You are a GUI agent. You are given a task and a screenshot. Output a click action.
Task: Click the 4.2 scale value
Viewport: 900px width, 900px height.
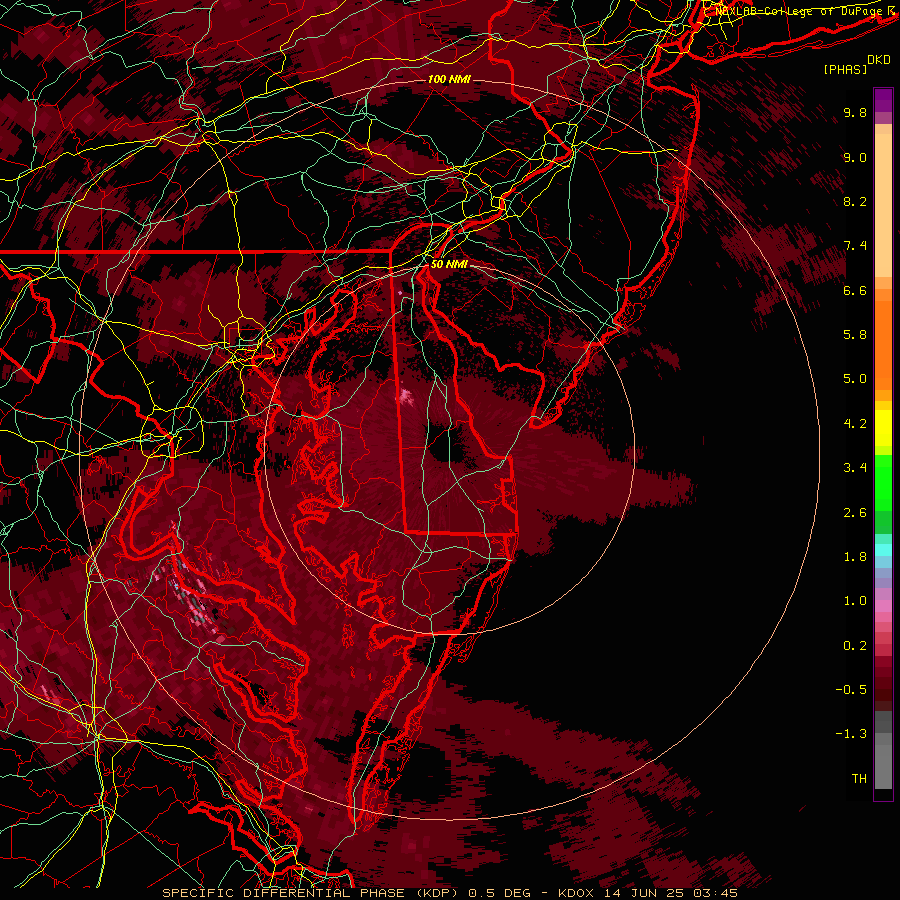pos(855,424)
